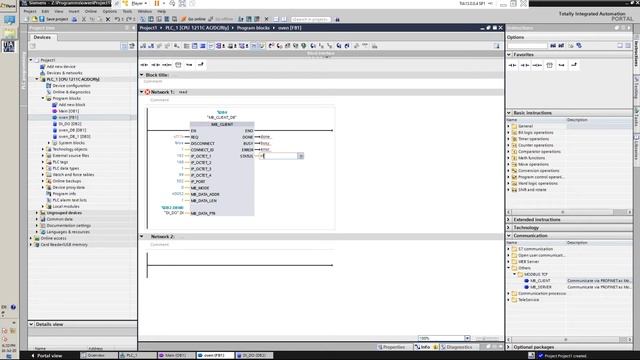Collapse the PLC_1 tree node
Viewport: 640px width, 360px height.
click(x=37, y=79)
